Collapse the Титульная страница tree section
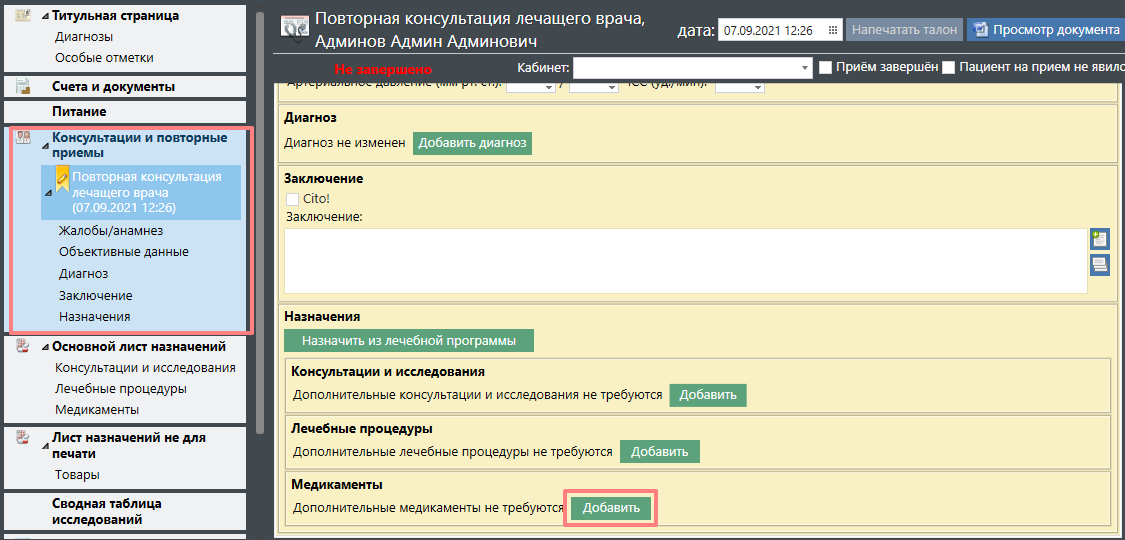Viewport: 1125px width, 540px height. tap(44, 16)
